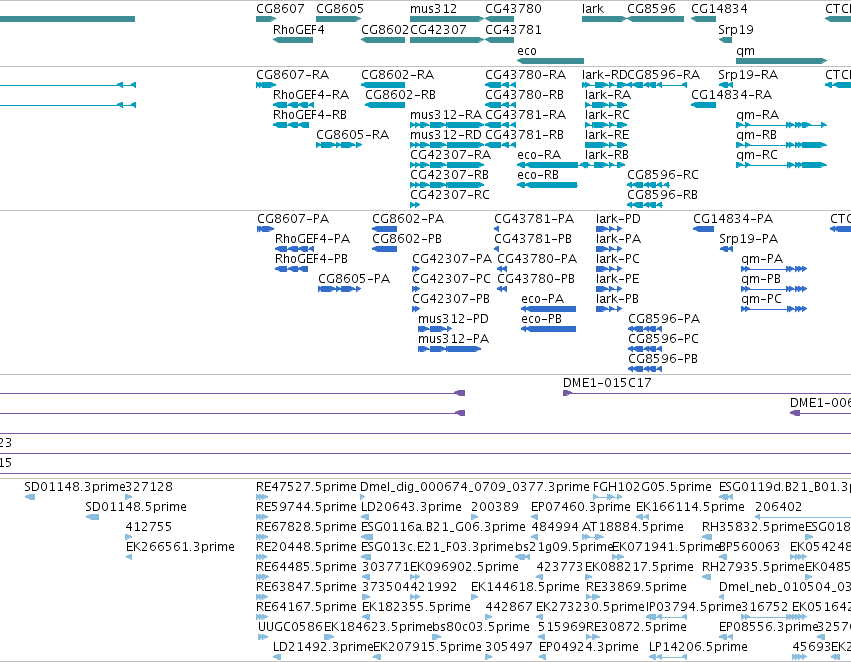The image size is (851, 662).
Task: Click EST EP07460.3prime
Action: (x=581, y=507)
